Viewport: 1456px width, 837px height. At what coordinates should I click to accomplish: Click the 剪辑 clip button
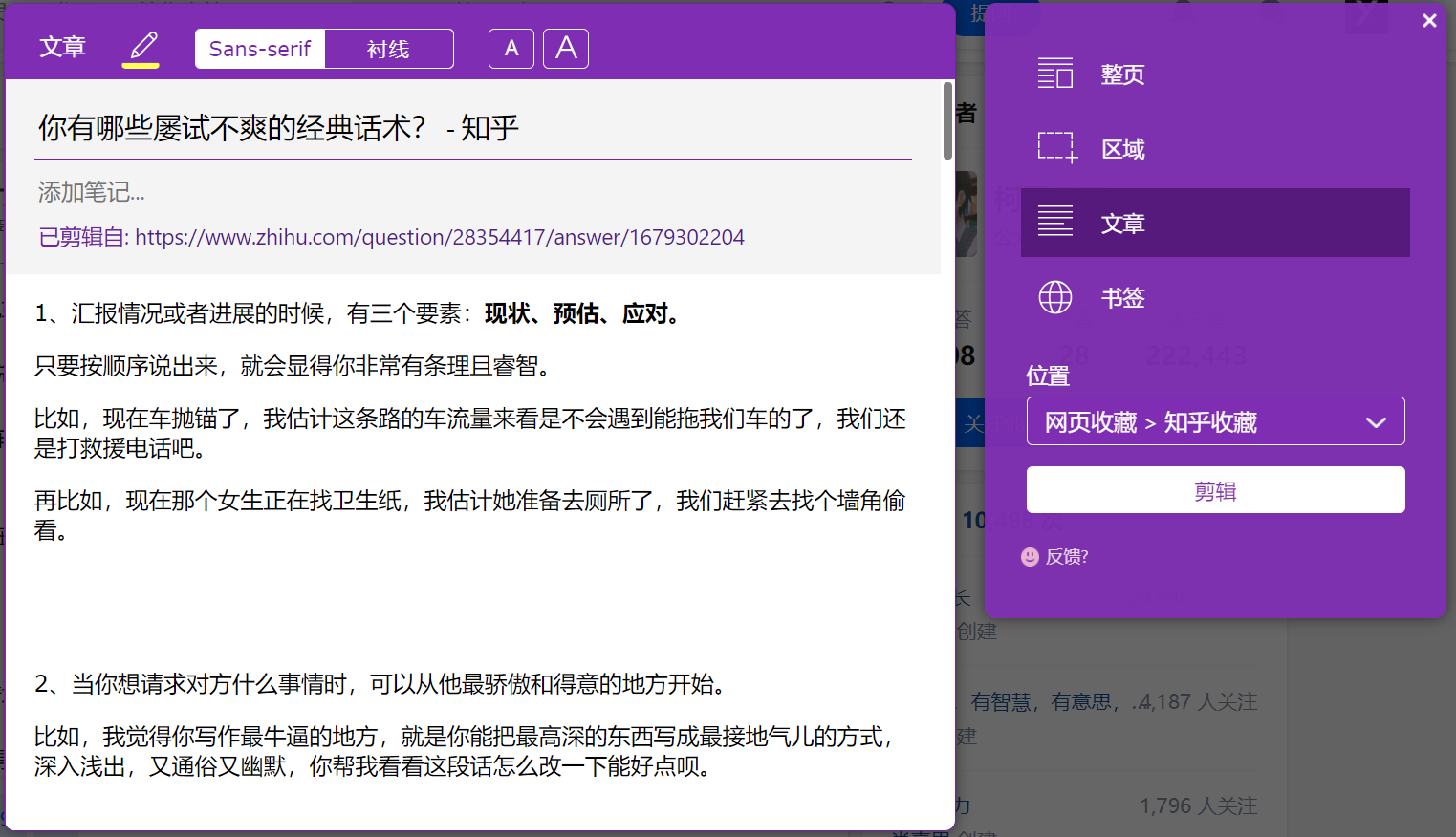1215,490
